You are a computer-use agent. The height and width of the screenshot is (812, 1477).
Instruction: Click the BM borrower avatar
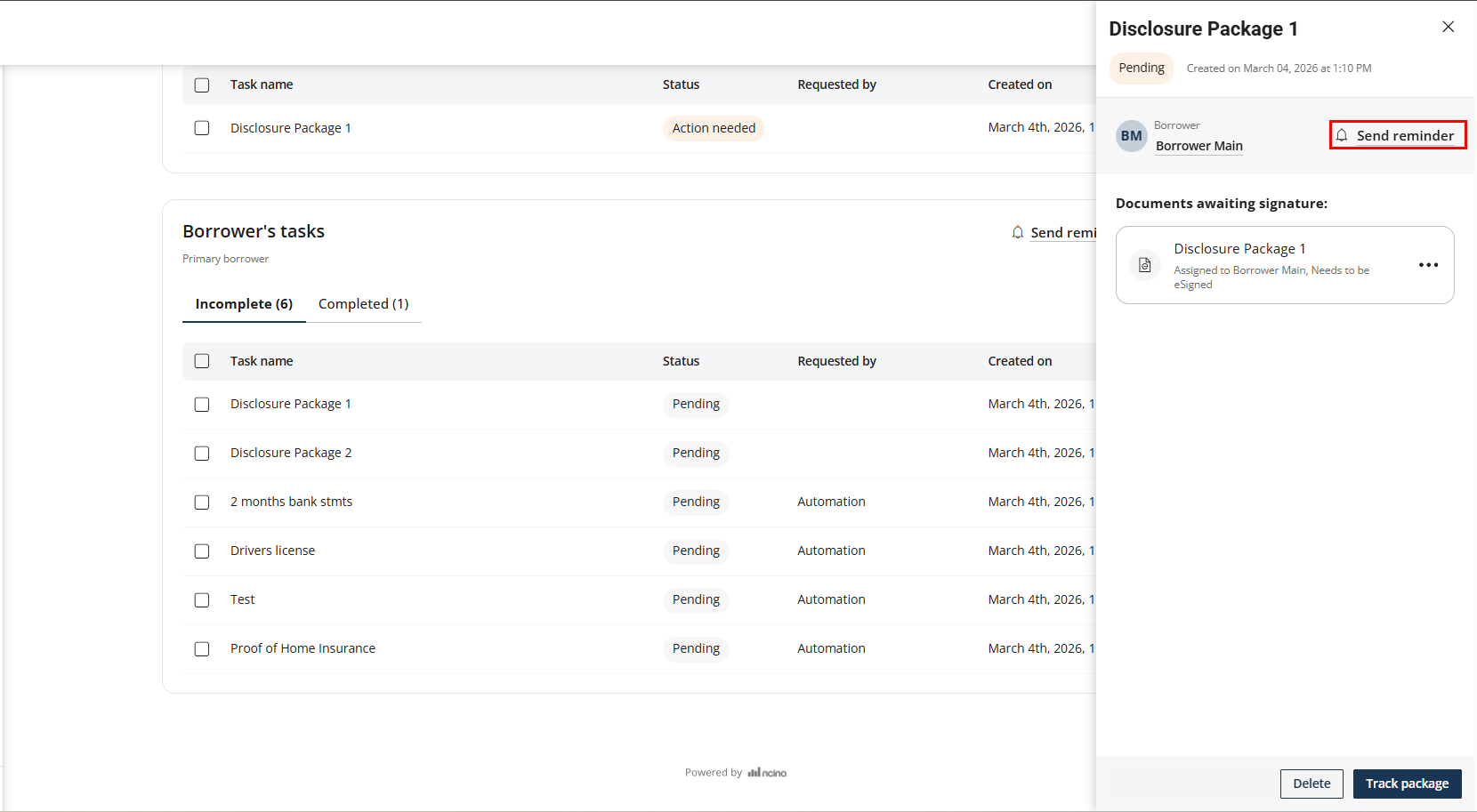1131,136
